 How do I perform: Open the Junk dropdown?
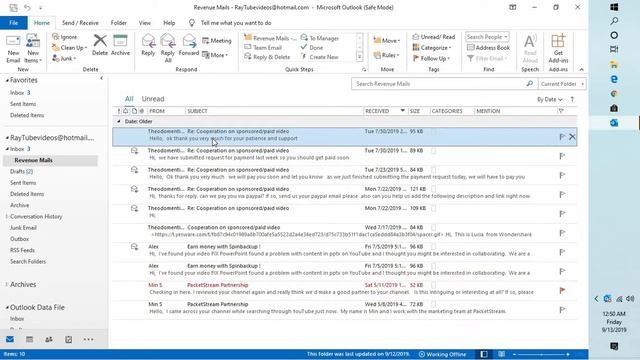pyautogui.click(x=64, y=58)
